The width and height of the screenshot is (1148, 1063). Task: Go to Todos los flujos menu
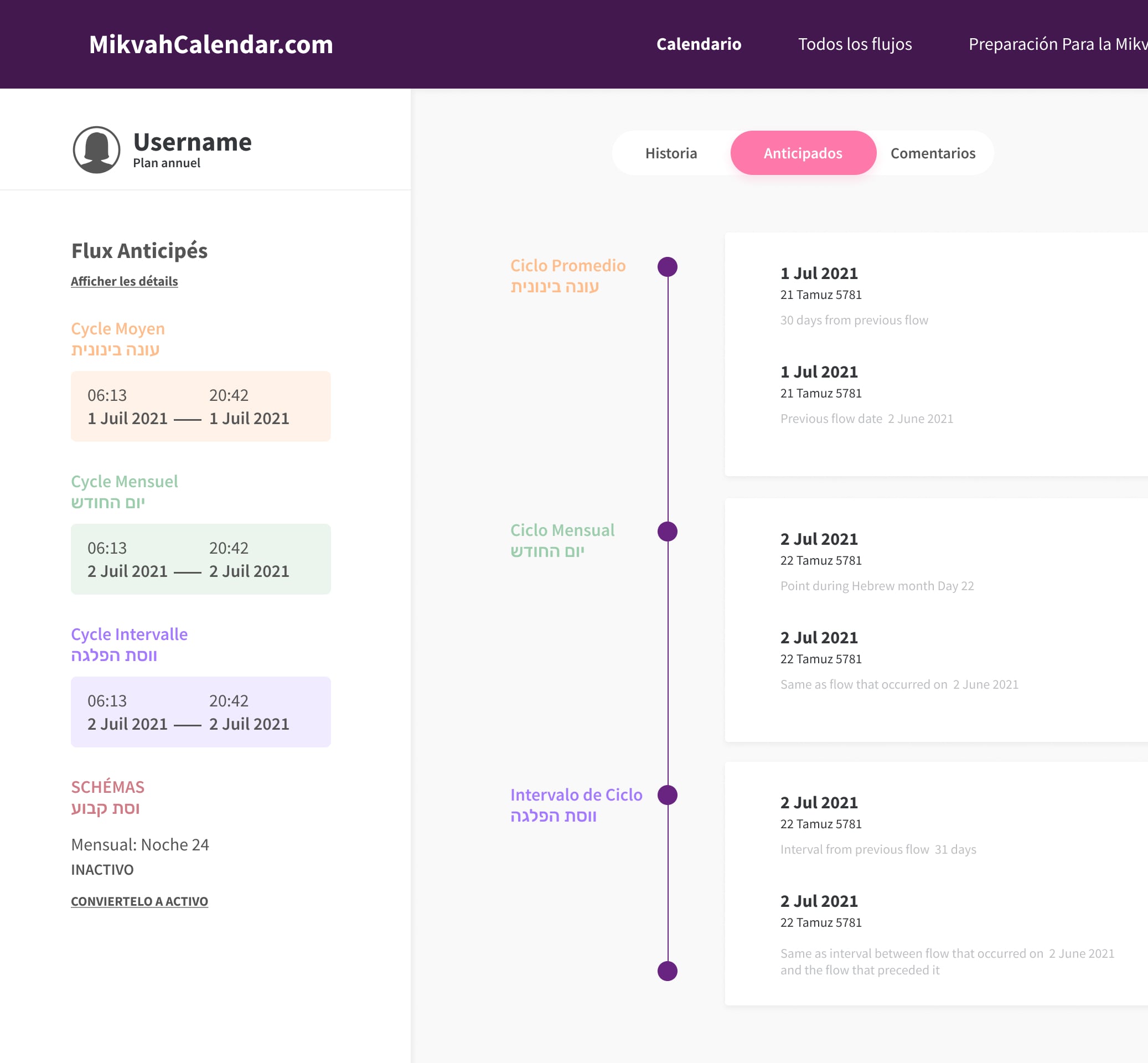coord(854,44)
